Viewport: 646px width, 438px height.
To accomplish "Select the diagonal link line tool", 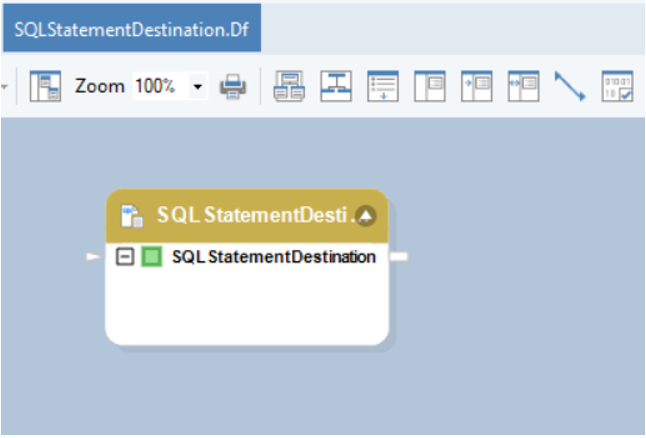I will pyautogui.click(x=569, y=87).
